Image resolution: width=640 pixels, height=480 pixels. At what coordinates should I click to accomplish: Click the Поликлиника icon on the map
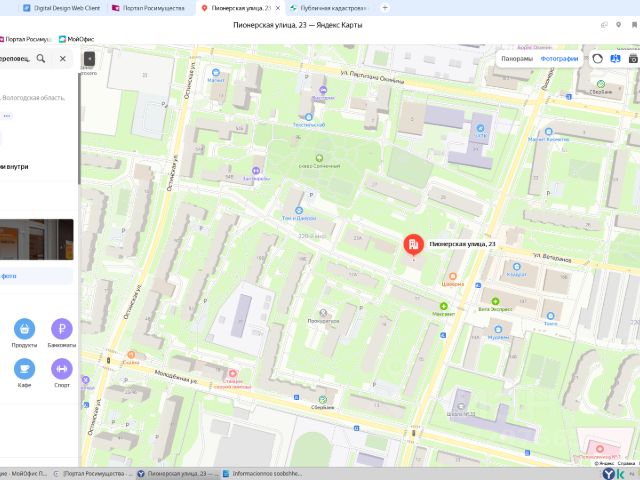600,449
